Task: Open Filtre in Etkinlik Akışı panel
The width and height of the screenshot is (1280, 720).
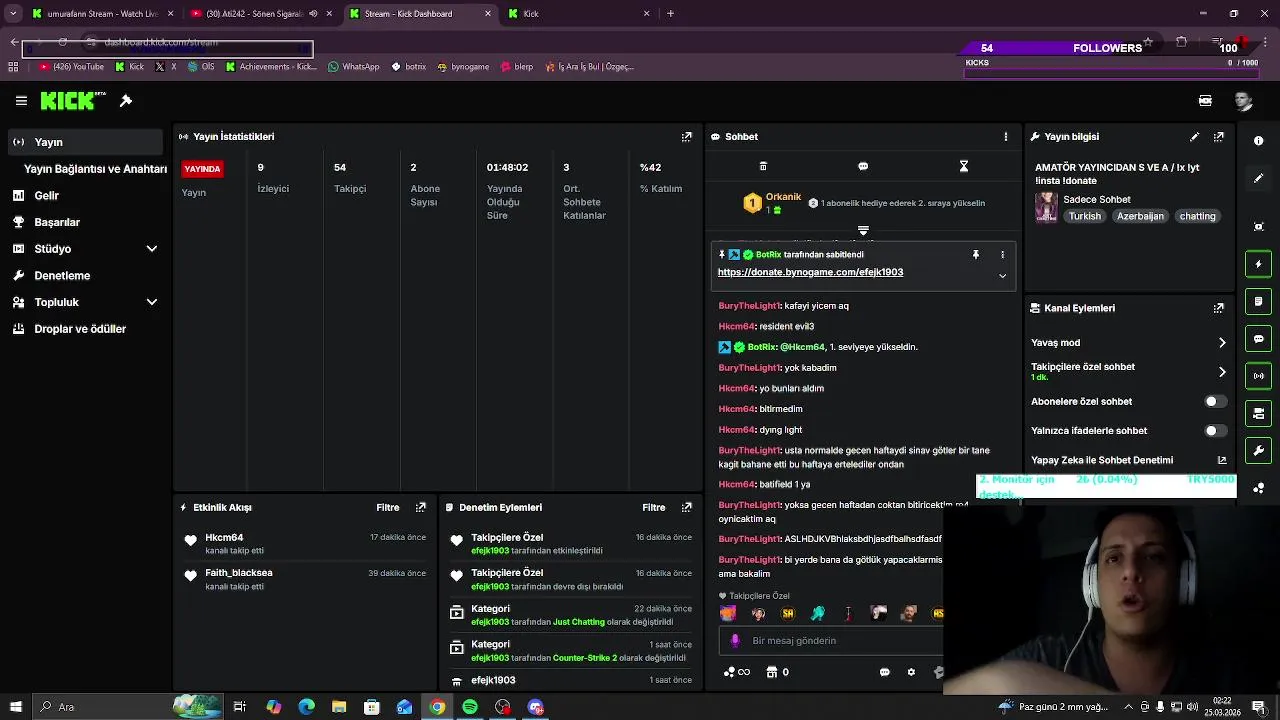Action: tap(388, 508)
